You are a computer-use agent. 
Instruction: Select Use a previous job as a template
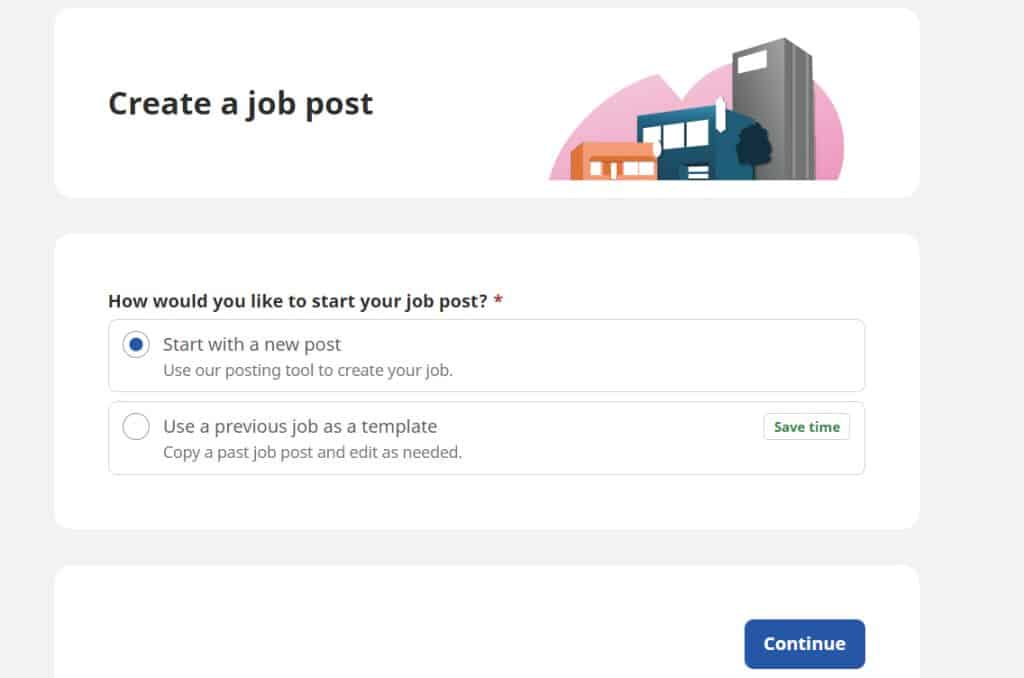point(300,426)
